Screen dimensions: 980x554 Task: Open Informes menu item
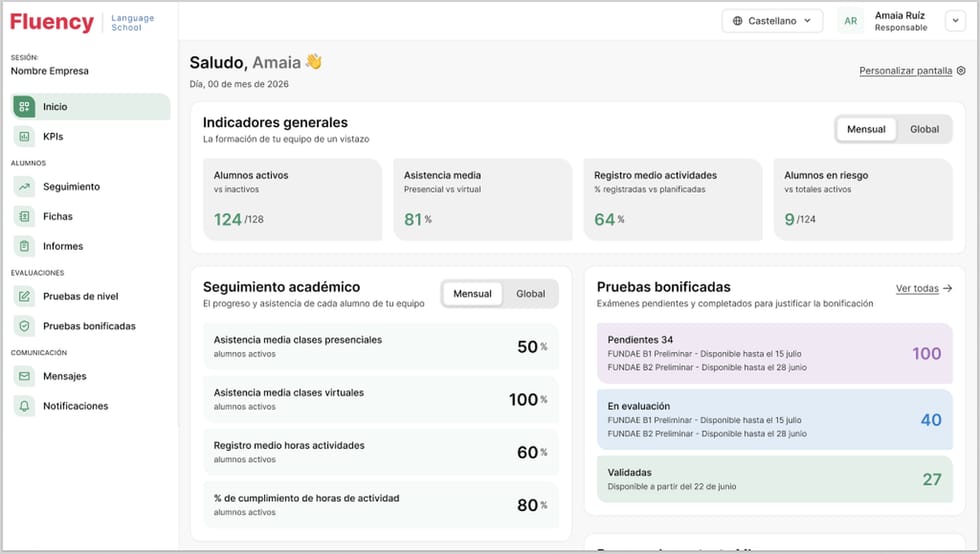[91, 246]
